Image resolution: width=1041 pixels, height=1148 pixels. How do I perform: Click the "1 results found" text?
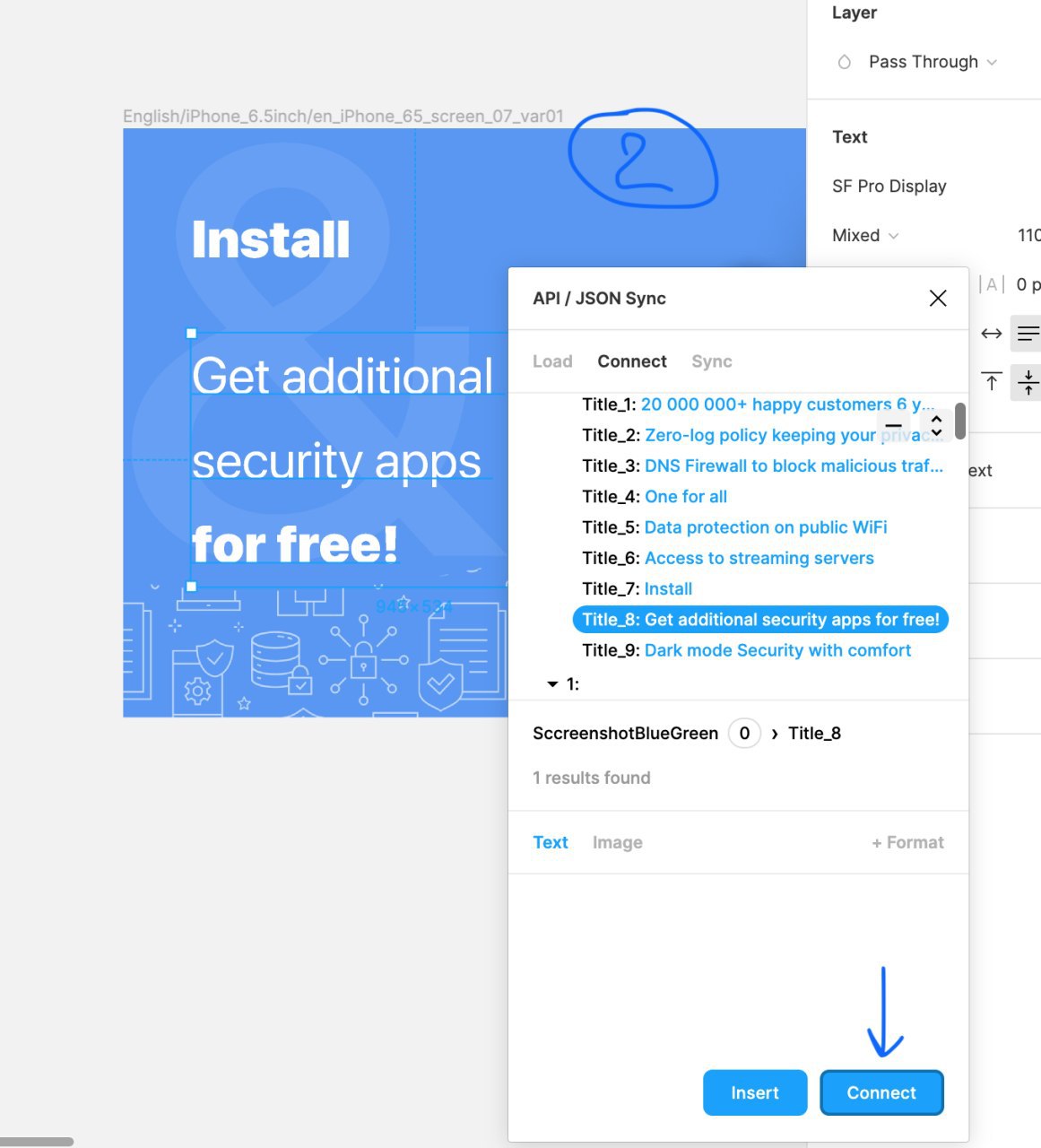tap(592, 778)
